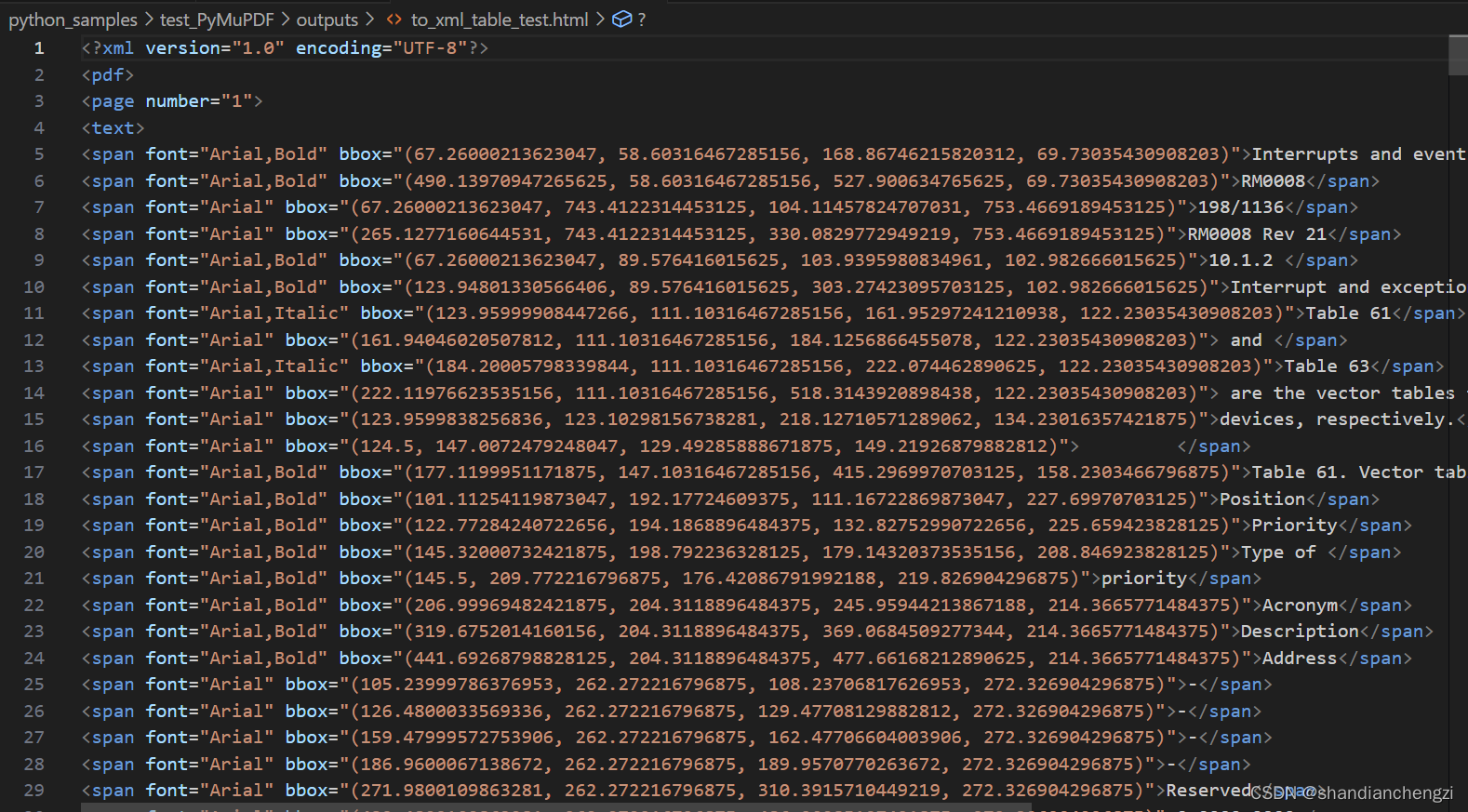Click to_xml_table_test.html breadcrumb file
The image size is (1468, 812).
tap(500, 20)
